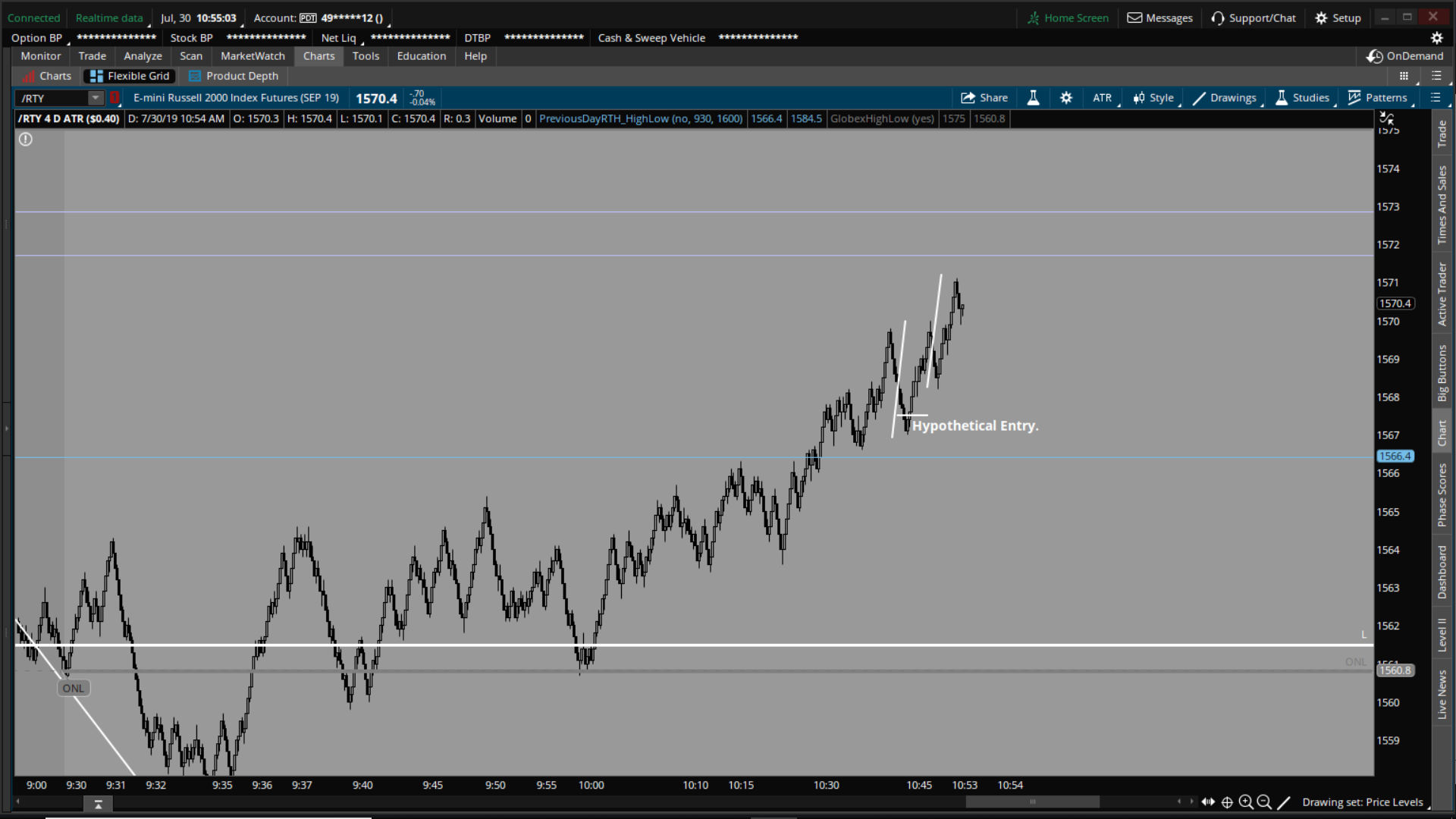Open the Help tab
Viewport: 1456px width, 819px height.
coord(475,56)
